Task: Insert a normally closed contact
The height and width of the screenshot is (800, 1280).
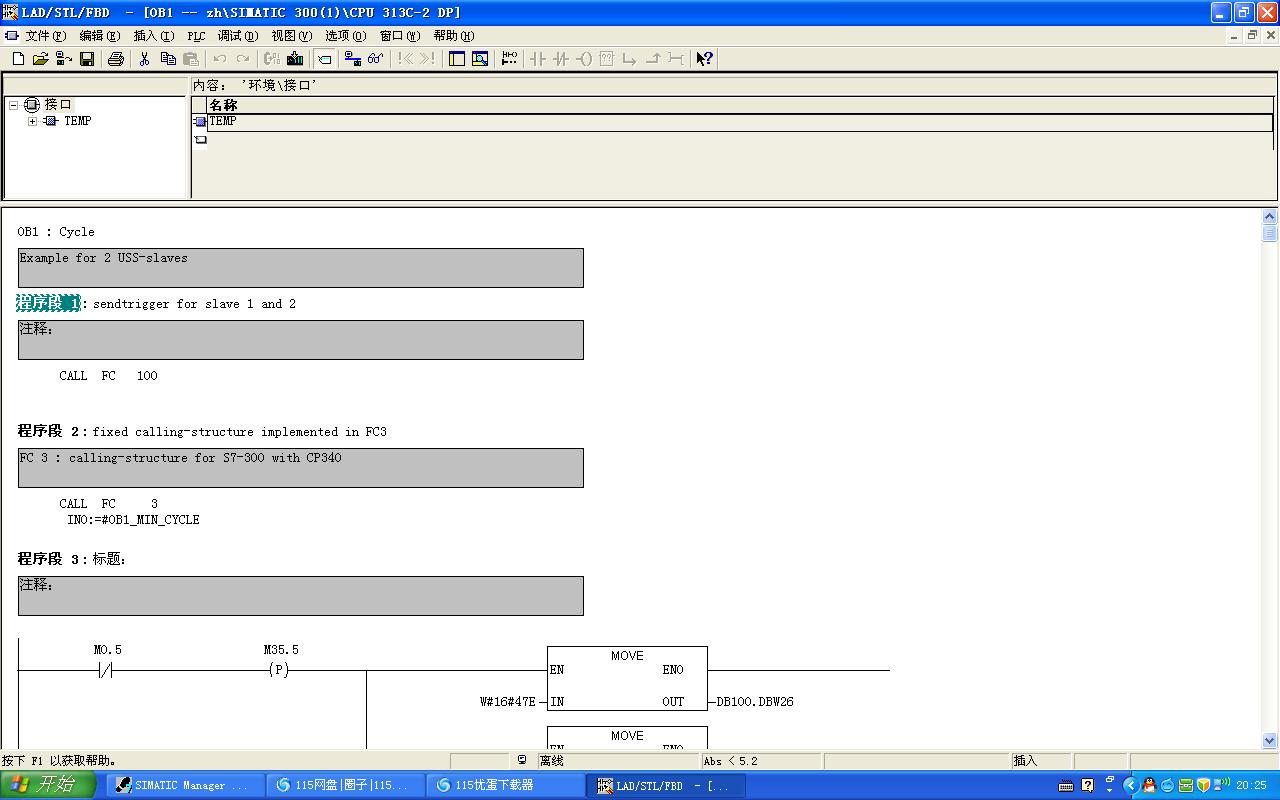Action: click(x=561, y=59)
